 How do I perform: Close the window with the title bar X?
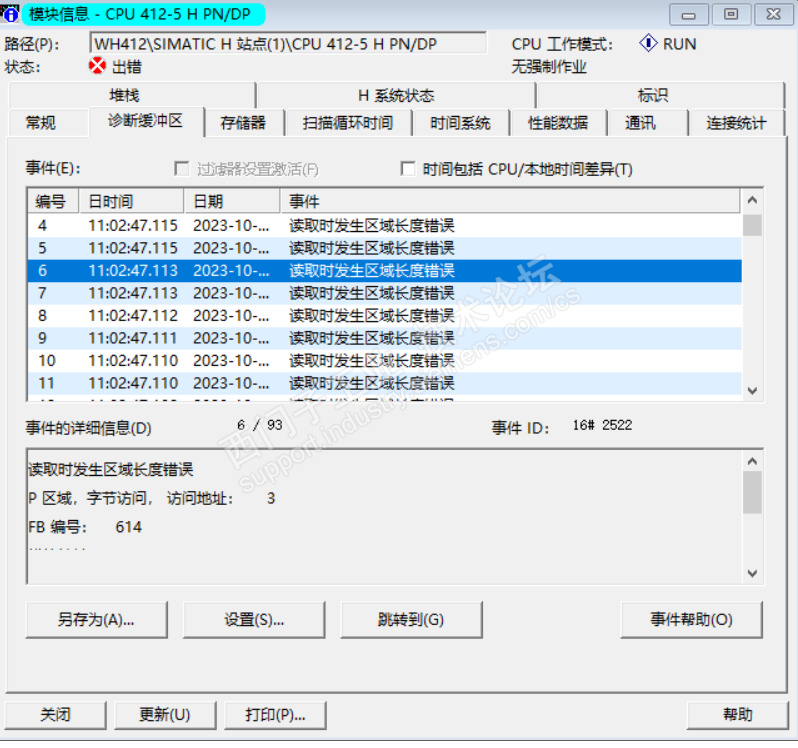click(x=774, y=14)
